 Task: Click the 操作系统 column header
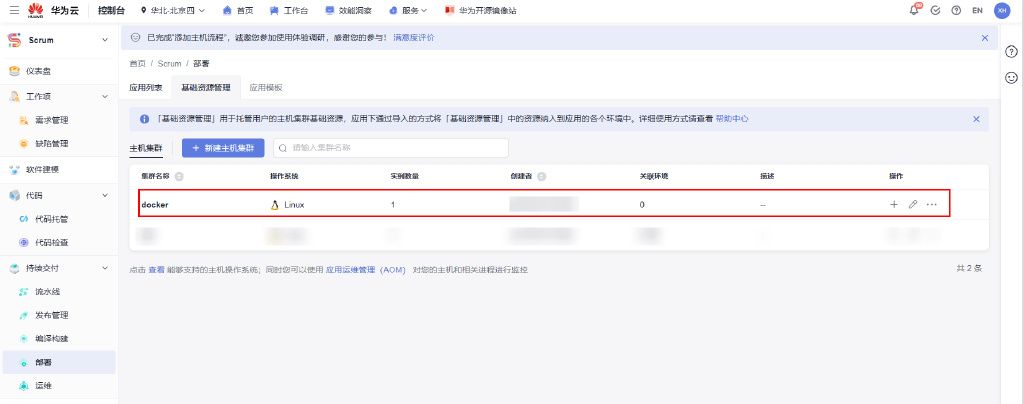click(284, 176)
